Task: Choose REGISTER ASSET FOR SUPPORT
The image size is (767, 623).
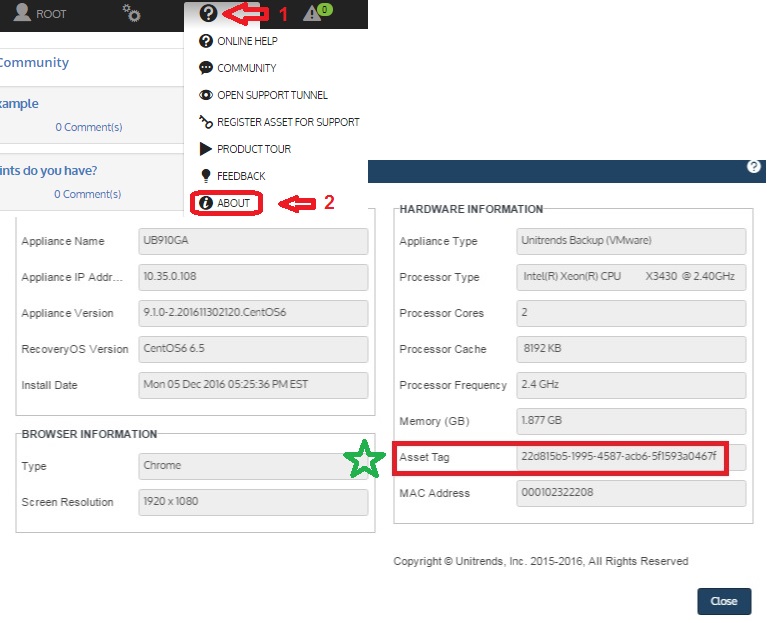Action: click(x=288, y=122)
